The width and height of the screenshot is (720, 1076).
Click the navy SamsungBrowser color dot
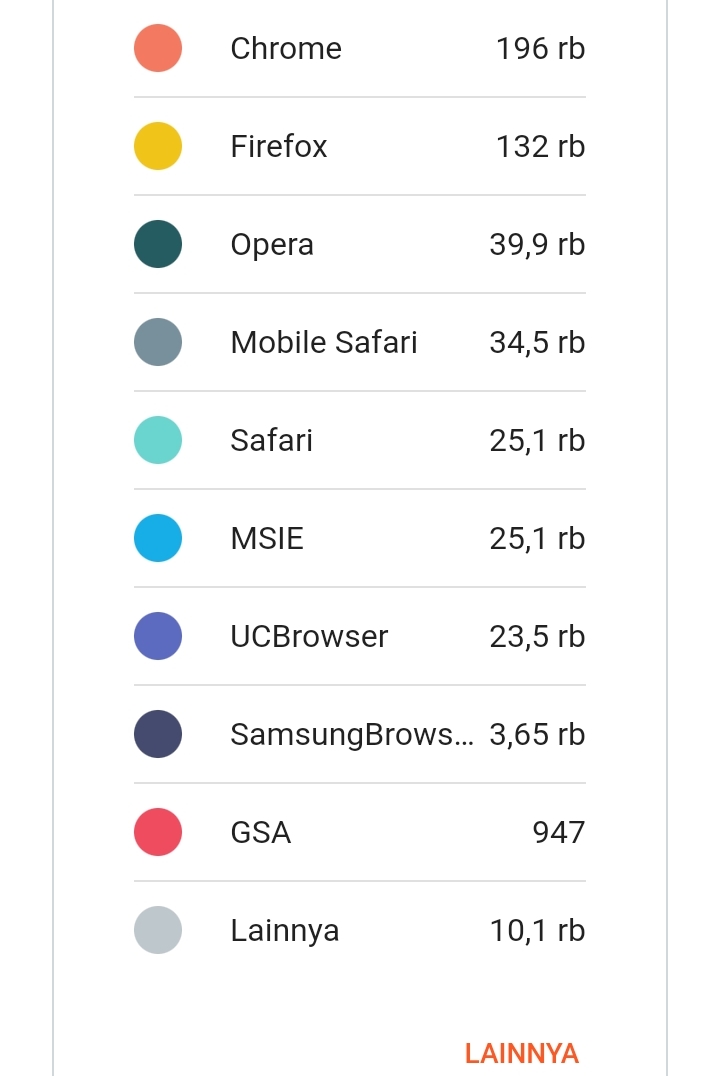pos(158,735)
